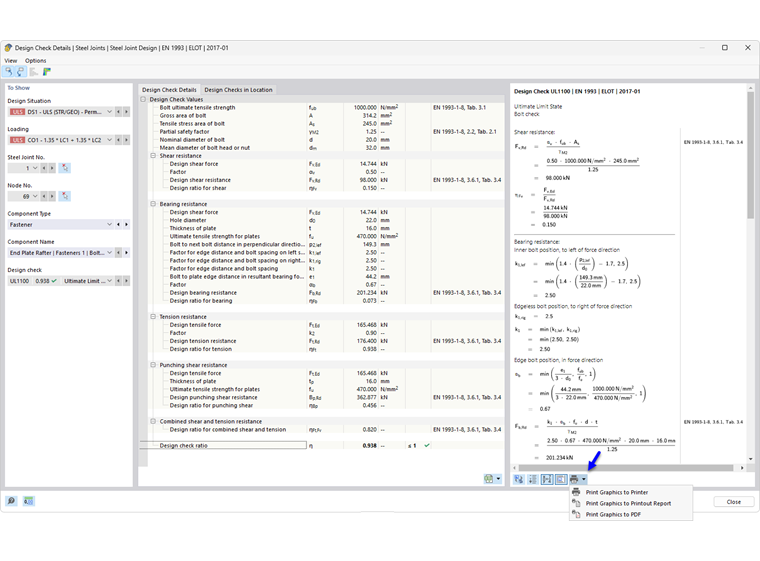Toggle the zoom-window icon in the formula toolbar
Screen dimensions: 760x561
pyautogui.click(x=561, y=479)
